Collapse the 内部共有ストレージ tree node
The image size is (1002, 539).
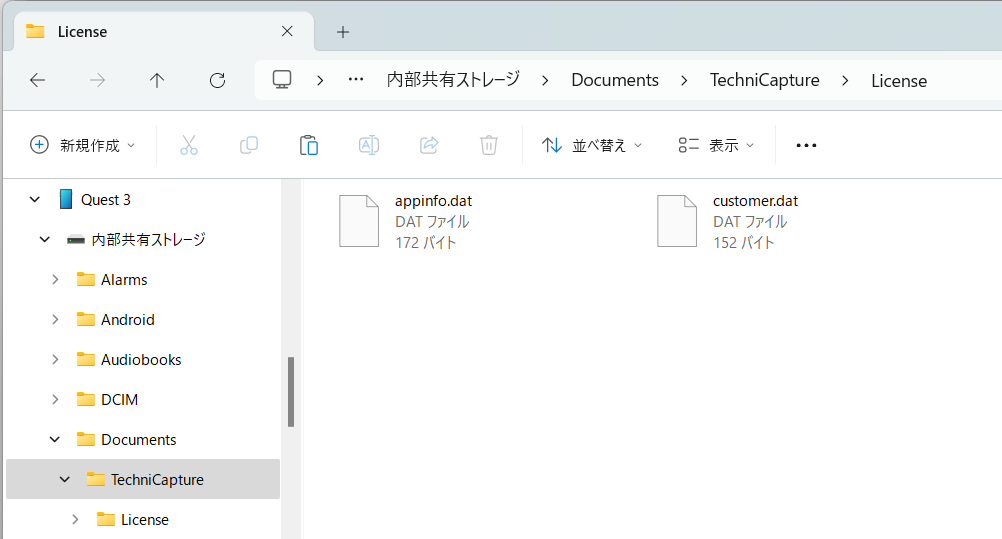(44, 240)
